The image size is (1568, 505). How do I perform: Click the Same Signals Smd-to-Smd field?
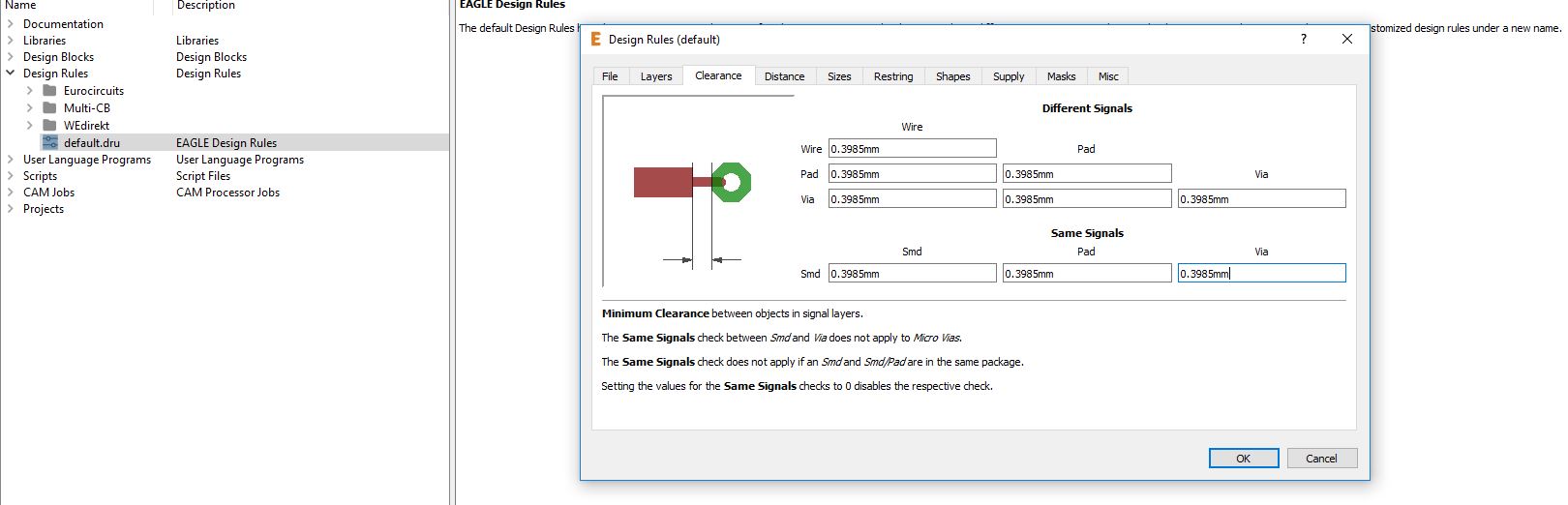(912, 273)
